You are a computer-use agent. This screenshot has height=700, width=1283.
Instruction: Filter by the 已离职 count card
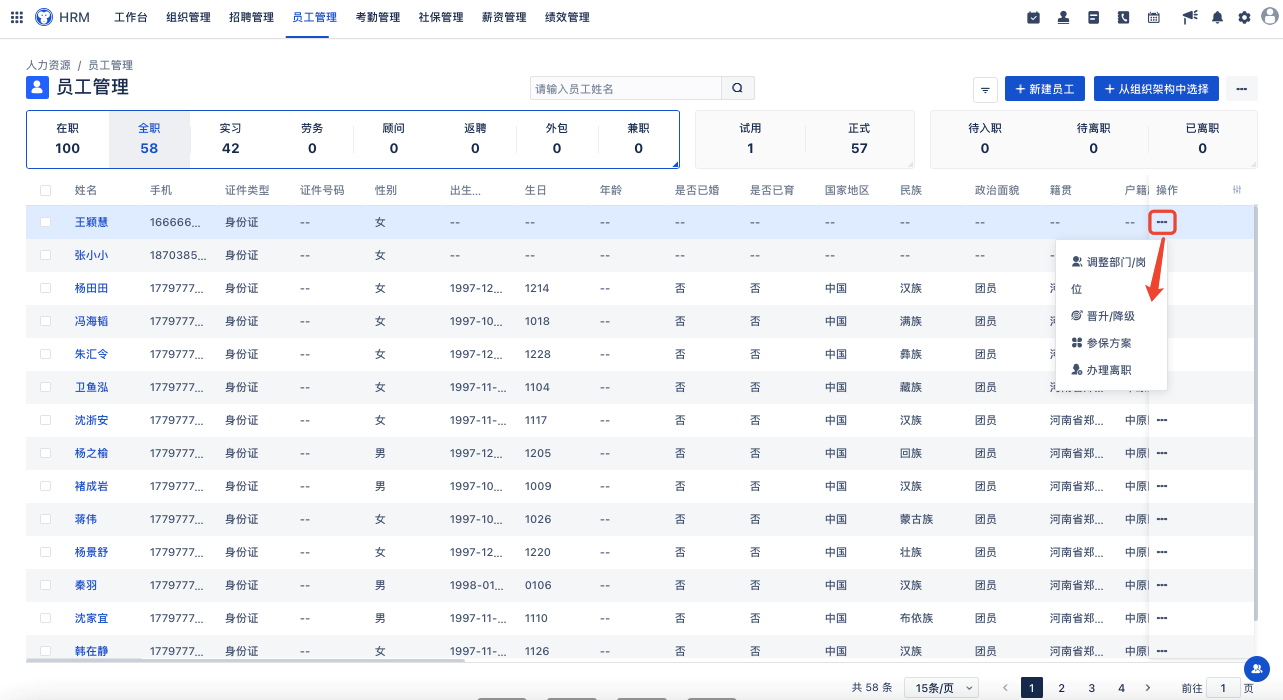pyautogui.click(x=1202, y=139)
